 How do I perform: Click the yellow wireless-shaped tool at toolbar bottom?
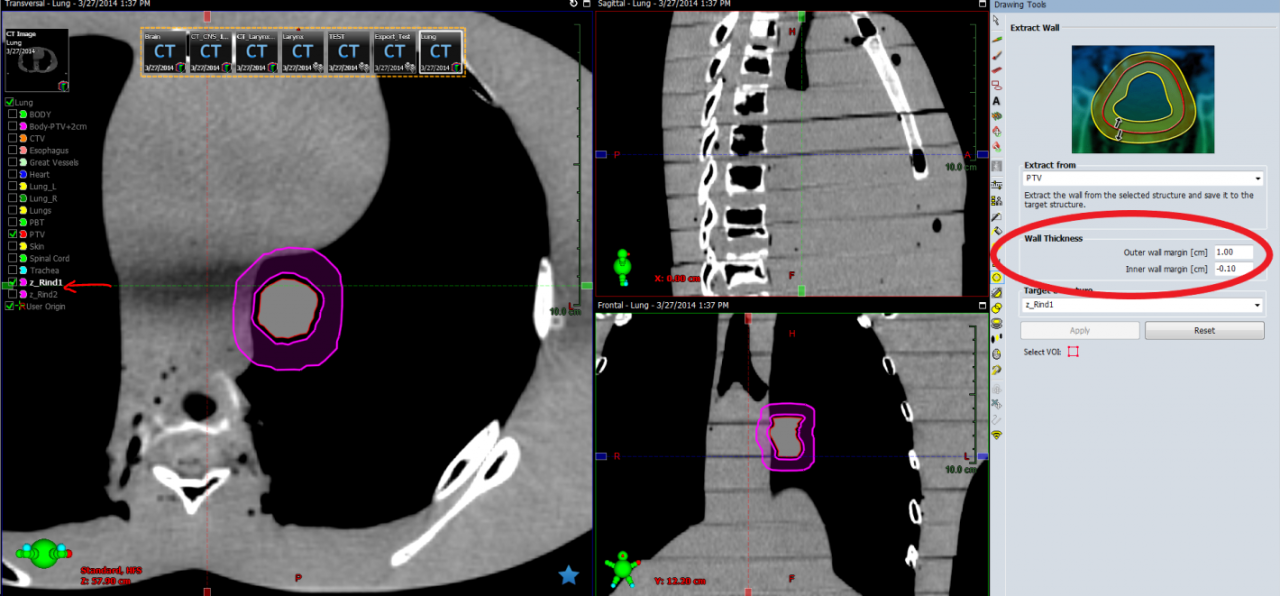(x=997, y=435)
